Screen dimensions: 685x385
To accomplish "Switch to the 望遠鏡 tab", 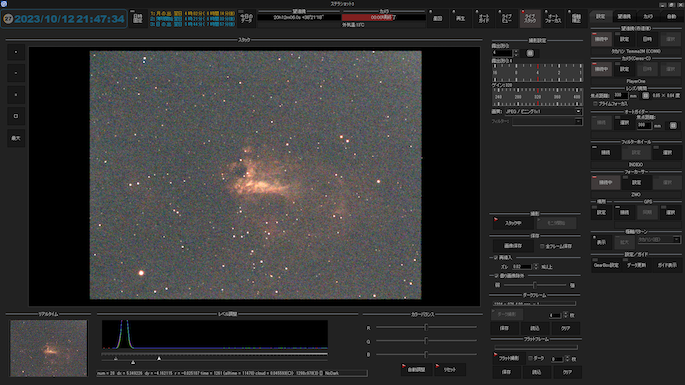I will coord(624,16).
